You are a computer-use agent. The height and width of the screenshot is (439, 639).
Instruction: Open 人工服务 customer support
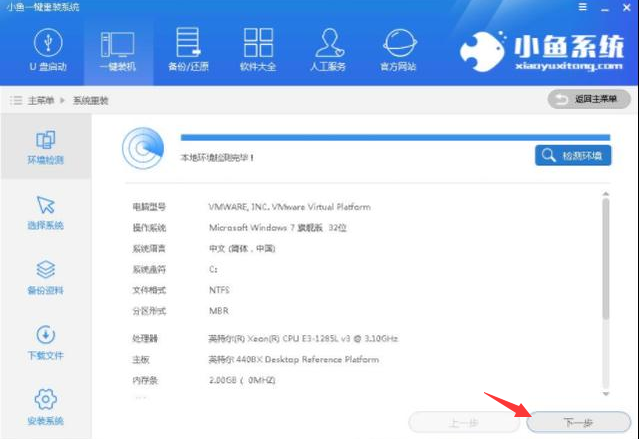tap(329, 50)
